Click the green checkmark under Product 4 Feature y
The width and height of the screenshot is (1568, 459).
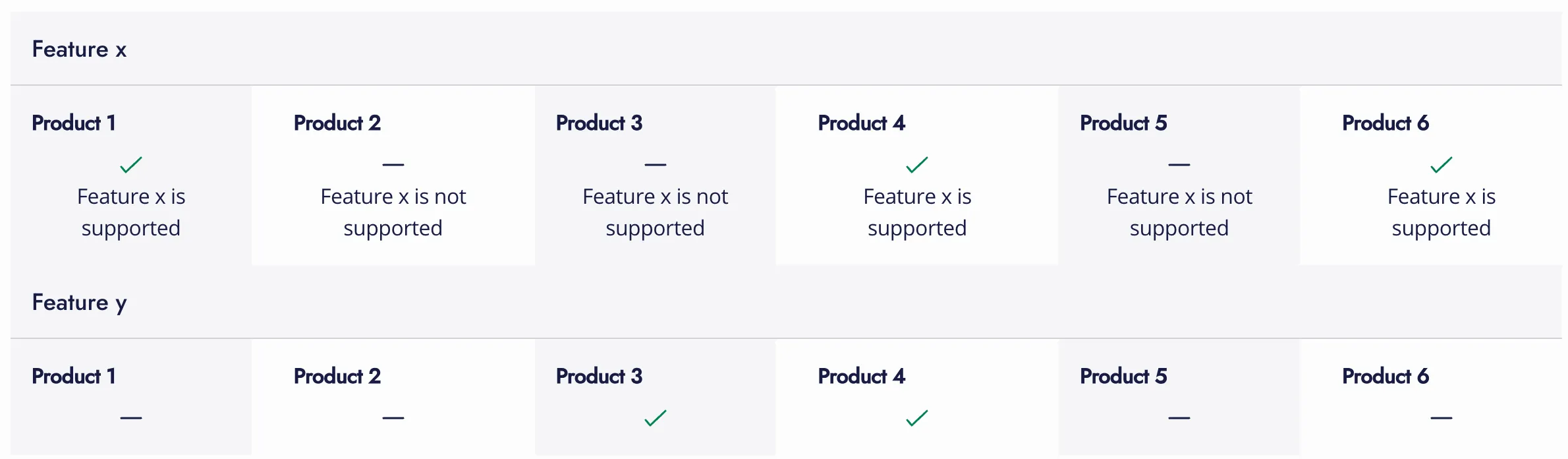(x=917, y=417)
